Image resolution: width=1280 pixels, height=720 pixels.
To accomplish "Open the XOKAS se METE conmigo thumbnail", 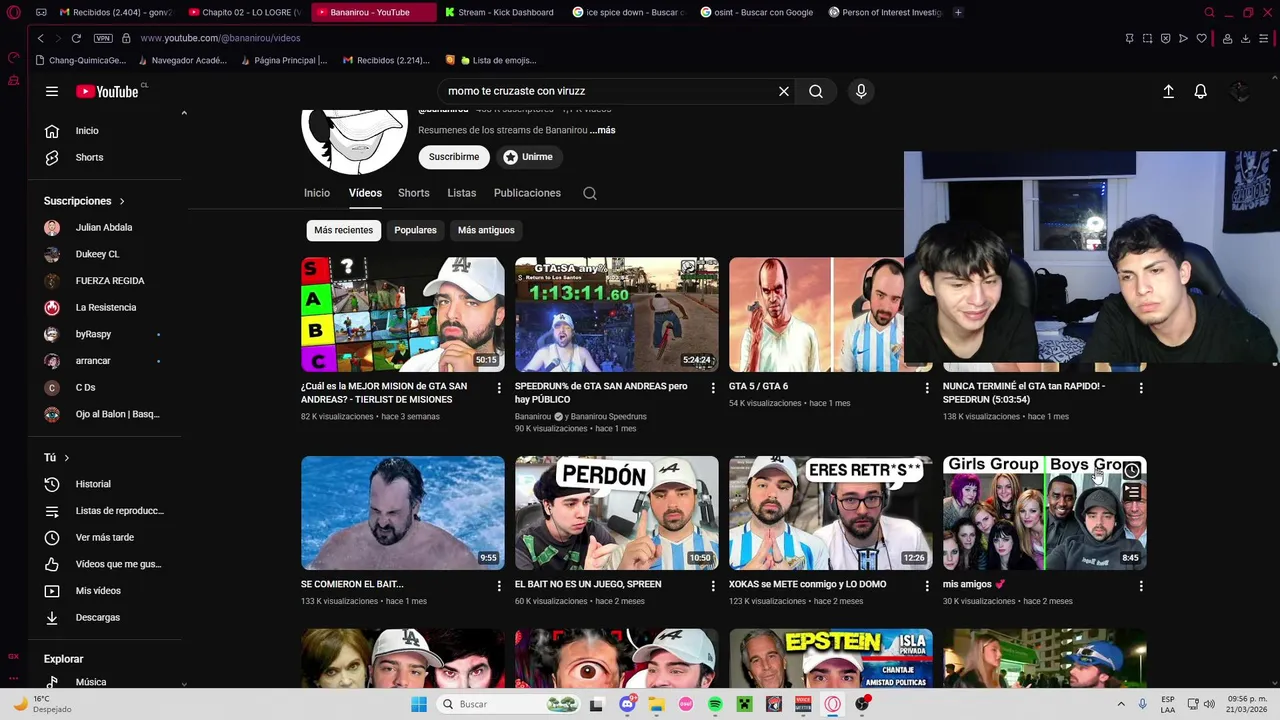I will [x=831, y=513].
